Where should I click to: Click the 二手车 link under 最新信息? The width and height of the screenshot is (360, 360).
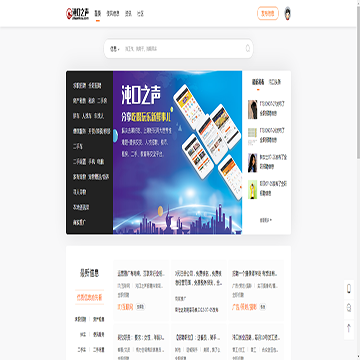[x=81, y=350]
